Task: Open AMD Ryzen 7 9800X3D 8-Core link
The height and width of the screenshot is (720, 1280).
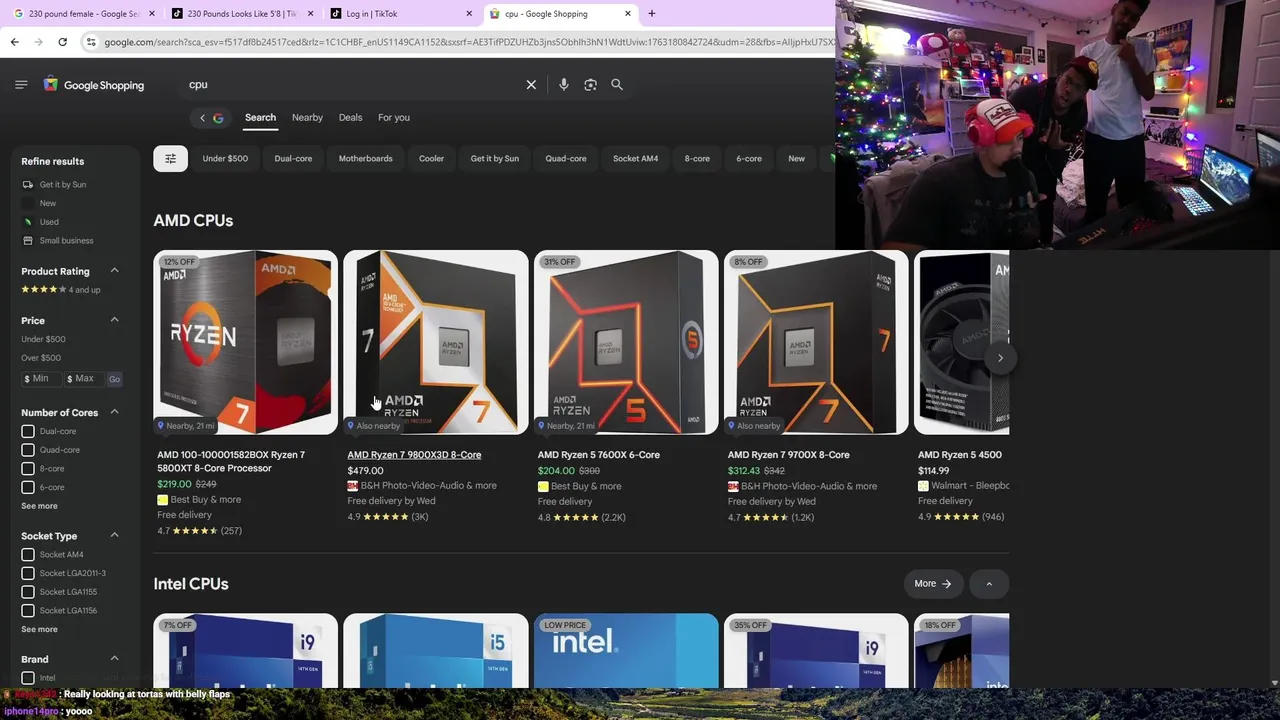Action: tap(414, 455)
